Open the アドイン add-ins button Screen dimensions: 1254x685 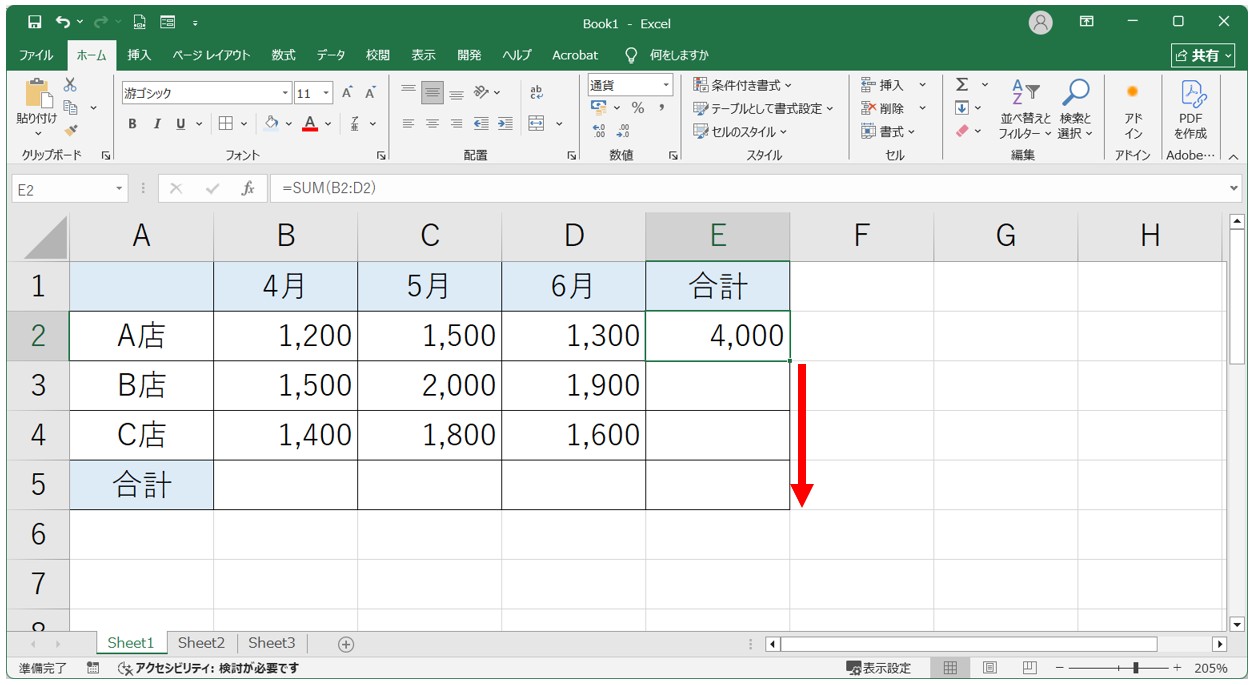1133,109
